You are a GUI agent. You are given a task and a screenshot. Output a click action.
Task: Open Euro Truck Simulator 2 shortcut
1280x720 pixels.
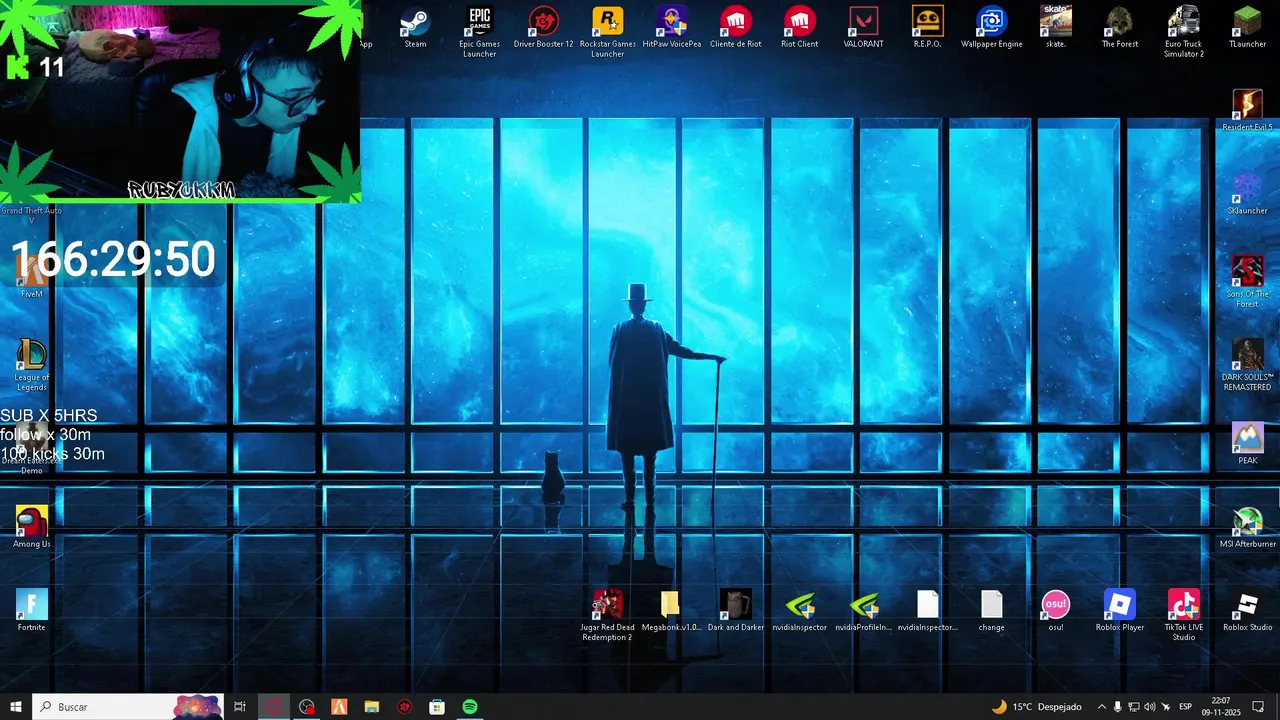click(x=1184, y=32)
